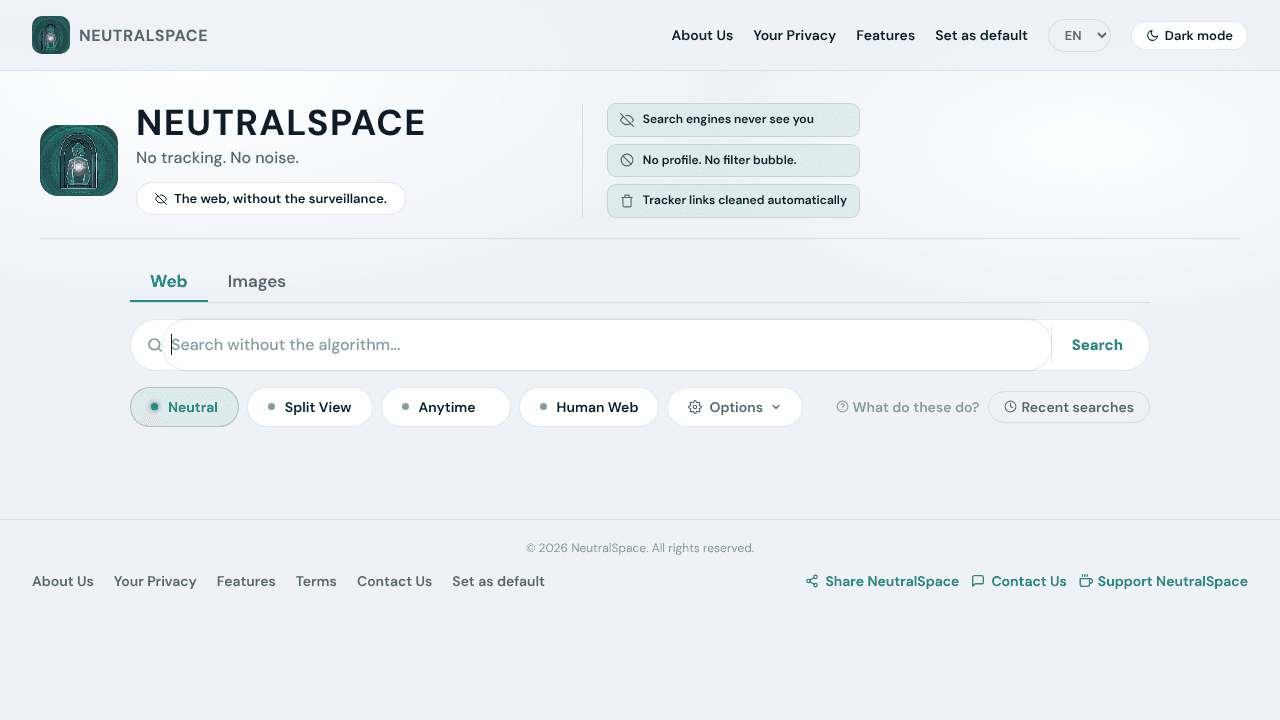The image size is (1280, 720).
Task: Click the speech bubble icon in footer
Action: pyautogui.click(x=978, y=581)
